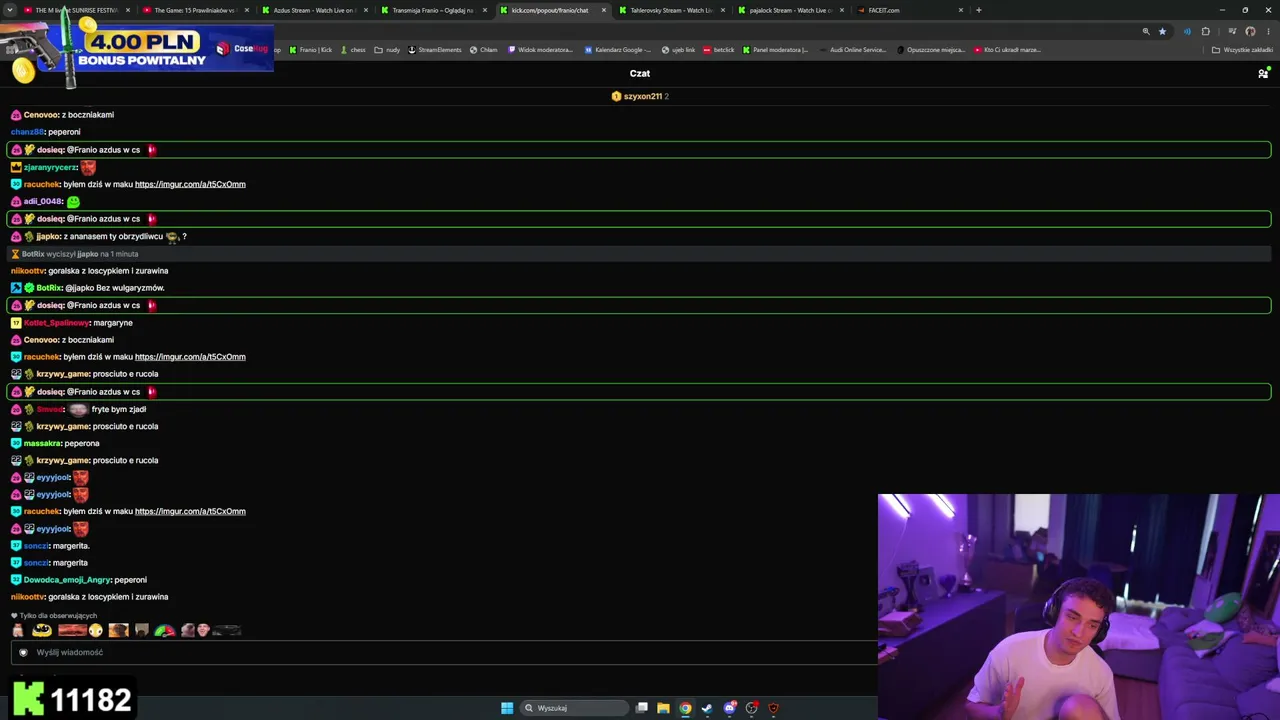The width and height of the screenshot is (1280, 720).
Task: Click CaseHug 4.00 PLN bonus banner
Action: [138, 50]
